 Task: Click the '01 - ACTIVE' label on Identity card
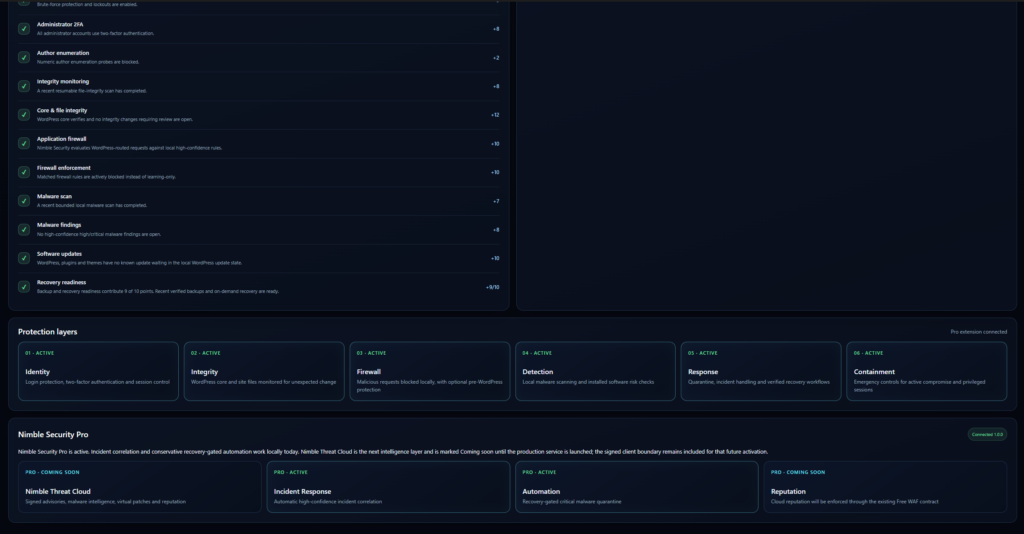40,353
